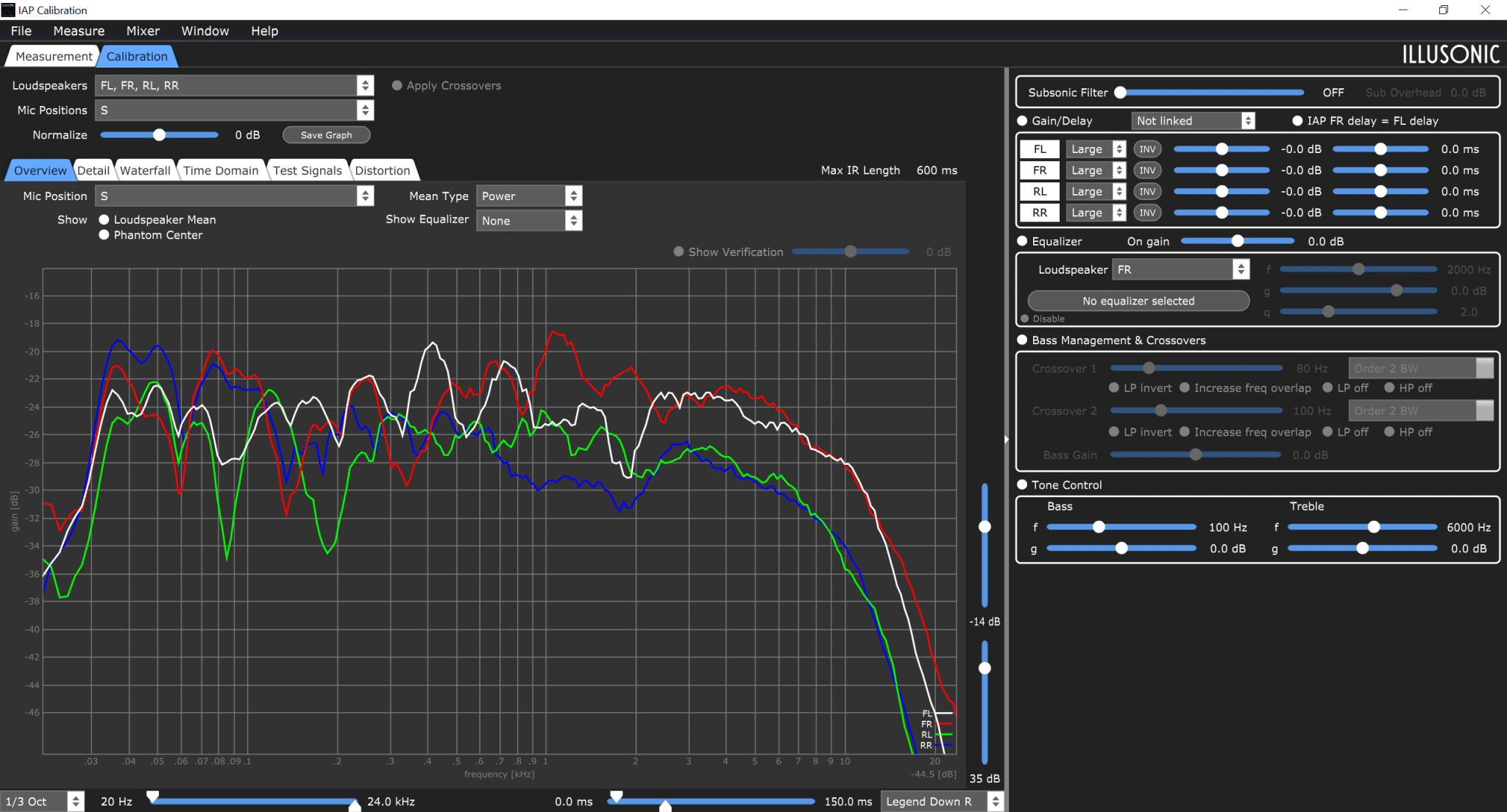The height and width of the screenshot is (812, 1507).
Task: Open the Mean Type Power dropdown
Action: pyautogui.click(x=529, y=196)
